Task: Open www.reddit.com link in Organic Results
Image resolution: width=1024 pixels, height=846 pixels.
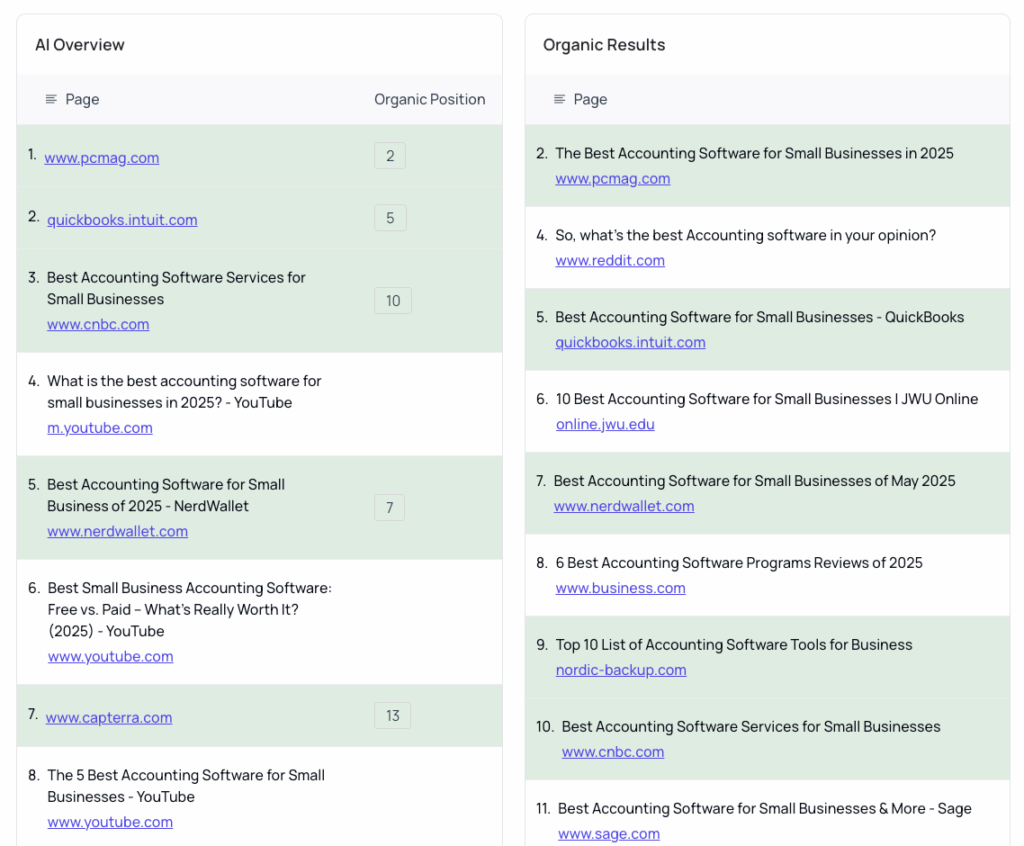Action: tap(610, 260)
